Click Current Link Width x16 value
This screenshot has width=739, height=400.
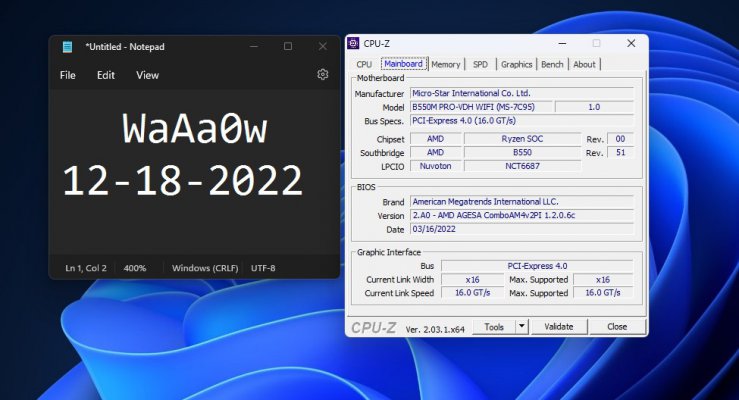point(472,280)
